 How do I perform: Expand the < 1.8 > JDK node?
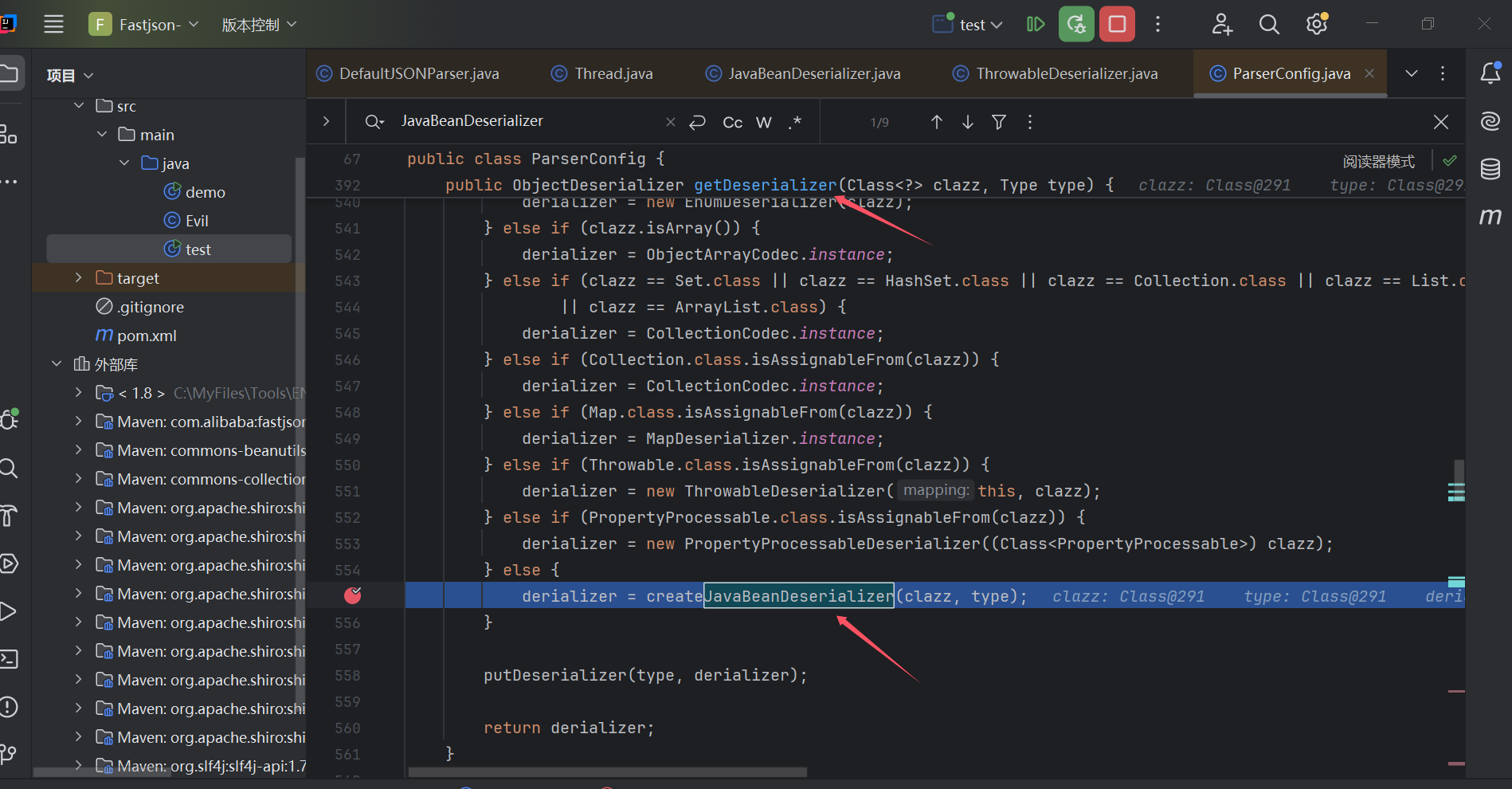tap(78, 392)
